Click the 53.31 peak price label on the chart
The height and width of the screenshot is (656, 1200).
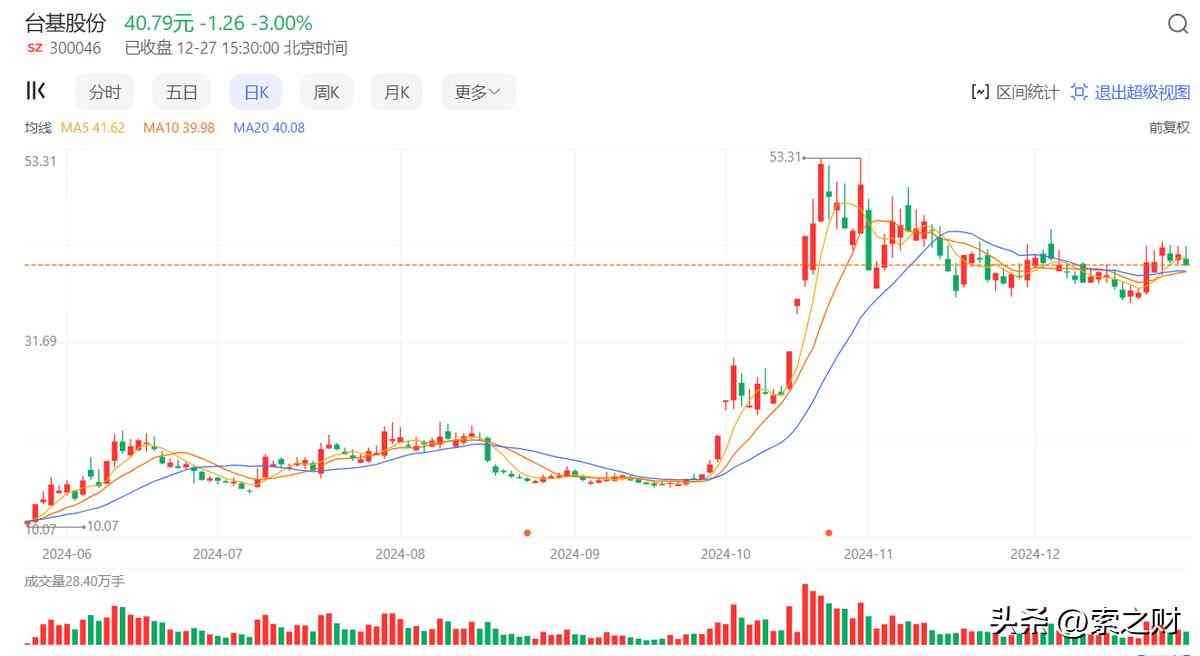coord(786,157)
